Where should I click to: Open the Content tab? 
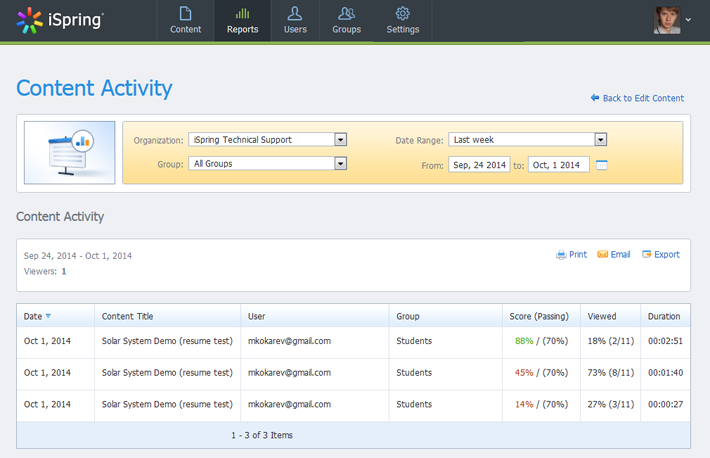tap(186, 20)
